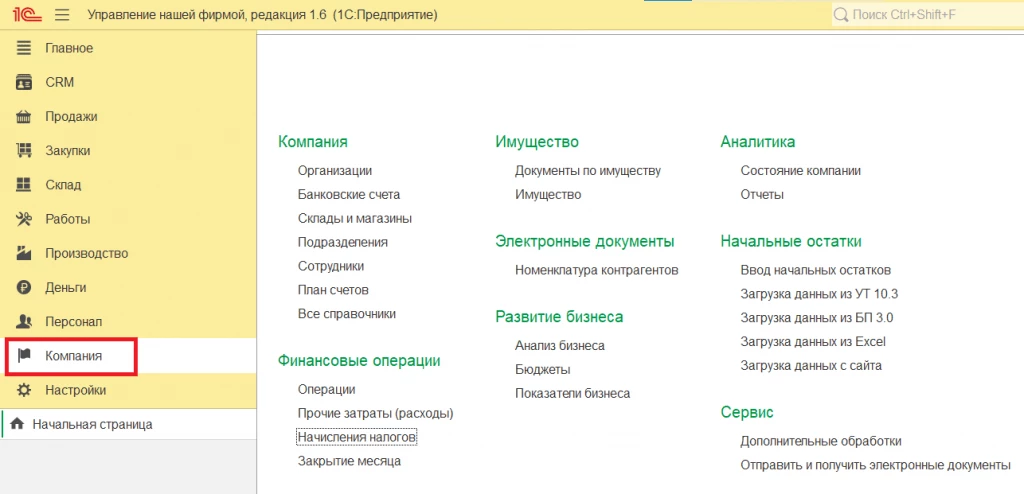
Task: Open Склады и магазины
Action: click(x=355, y=218)
